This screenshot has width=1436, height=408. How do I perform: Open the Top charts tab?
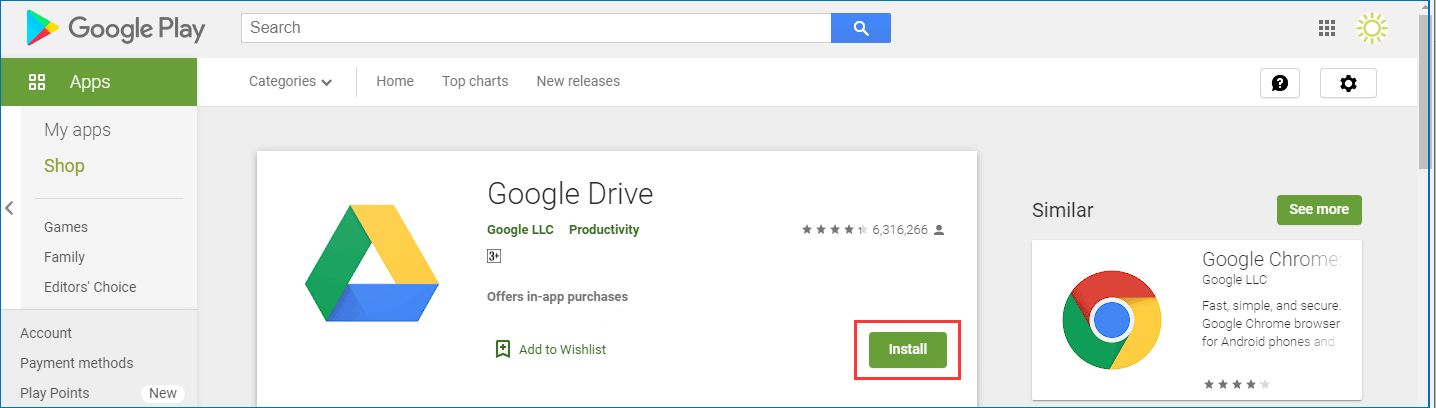pyautogui.click(x=475, y=81)
